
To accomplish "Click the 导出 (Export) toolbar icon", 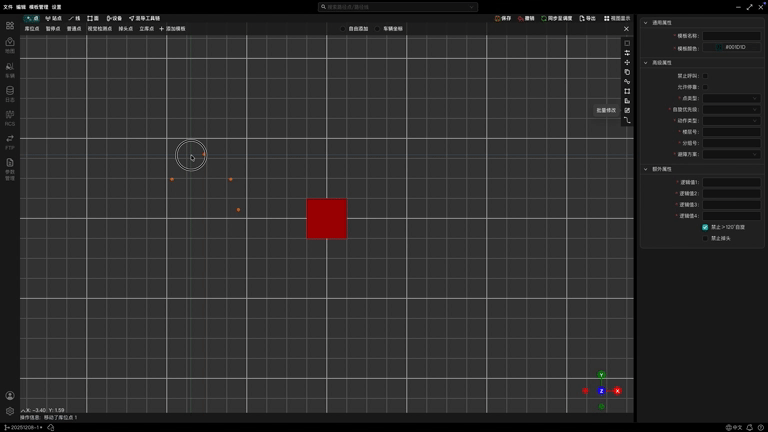I will tap(587, 18).
